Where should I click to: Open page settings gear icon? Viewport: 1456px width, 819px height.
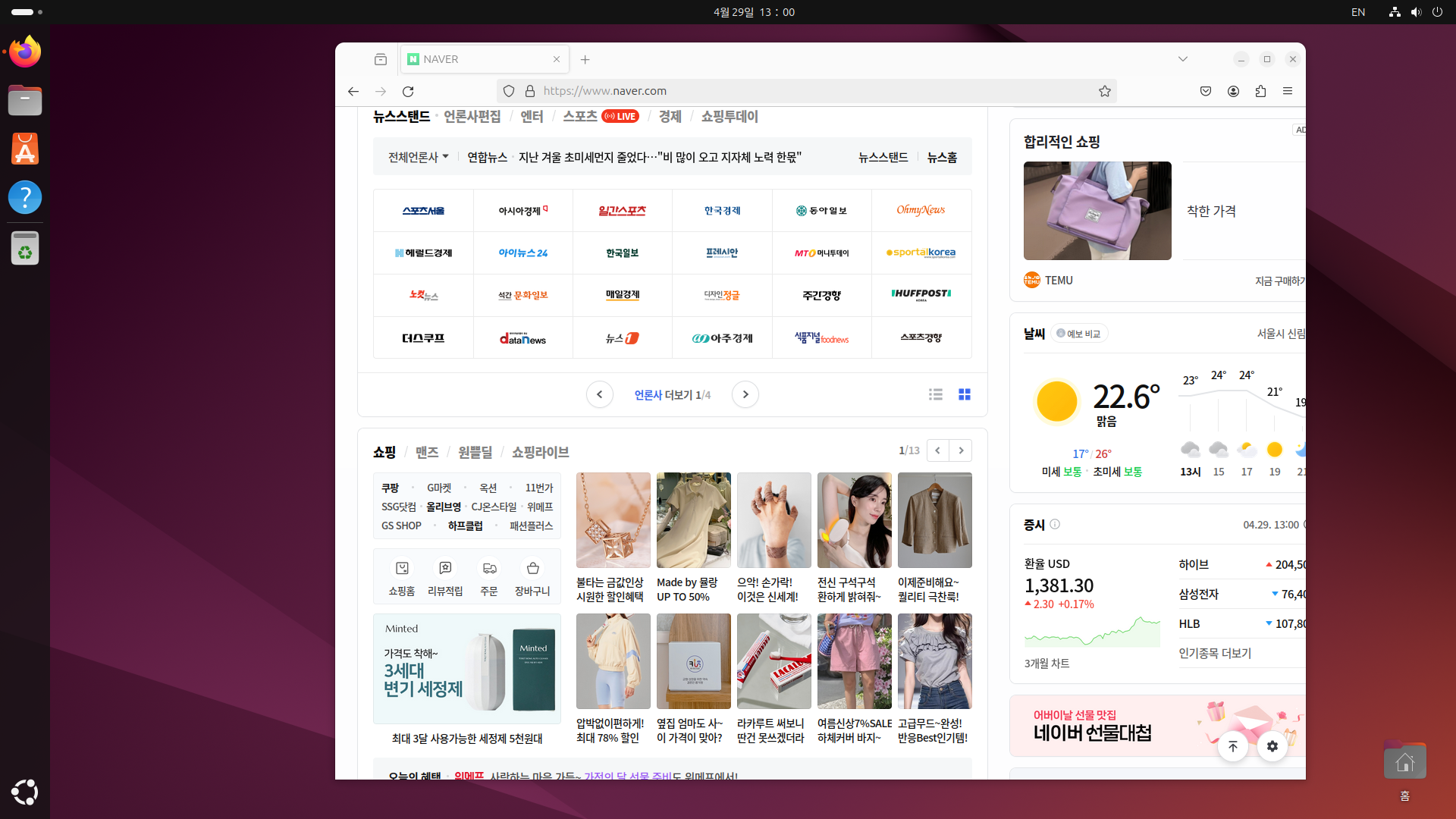point(1272,746)
